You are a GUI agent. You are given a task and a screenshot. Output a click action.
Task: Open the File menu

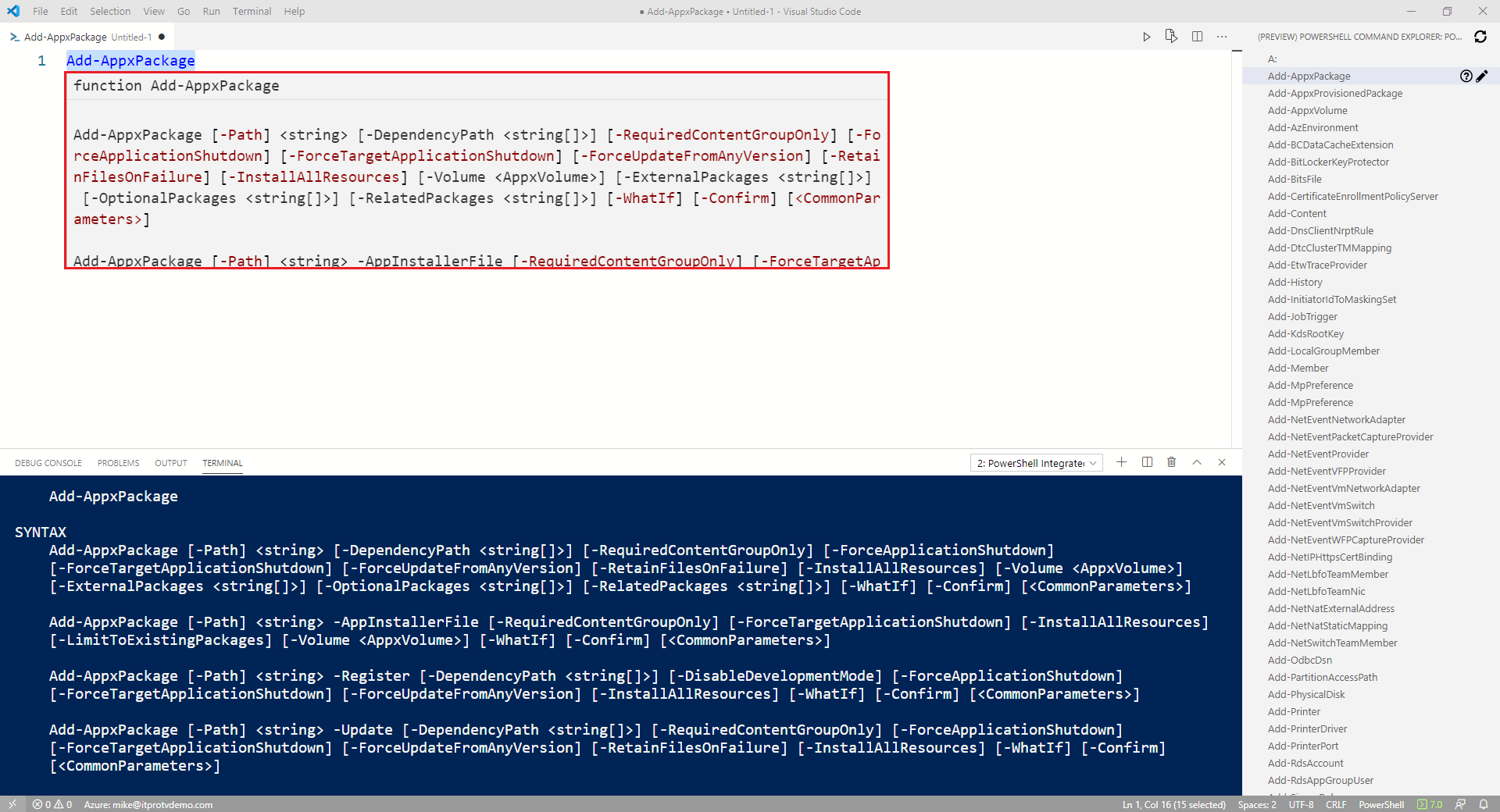(x=41, y=11)
